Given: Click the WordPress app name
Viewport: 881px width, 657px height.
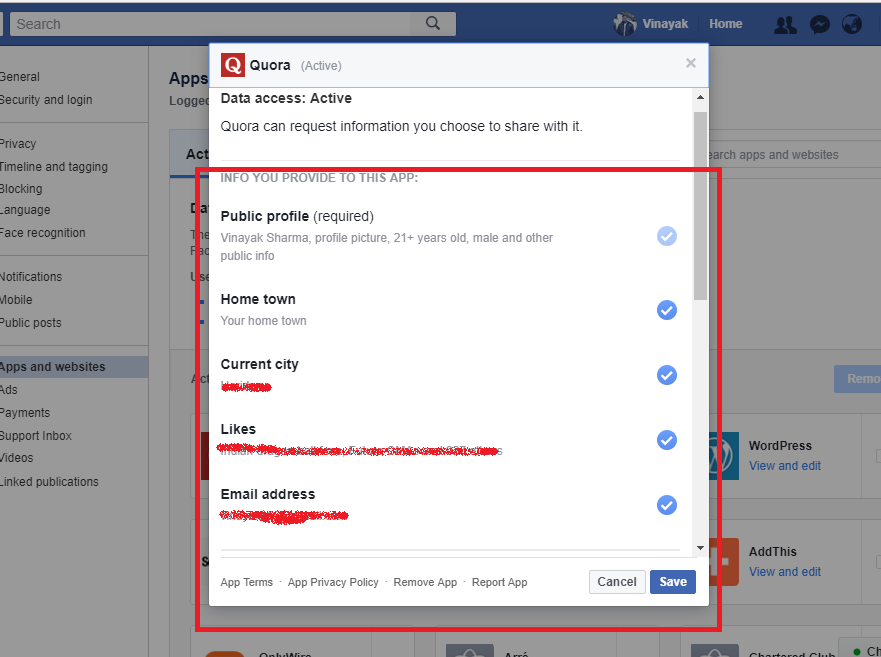Looking at the screenshot, I should (x=780, y=446).
